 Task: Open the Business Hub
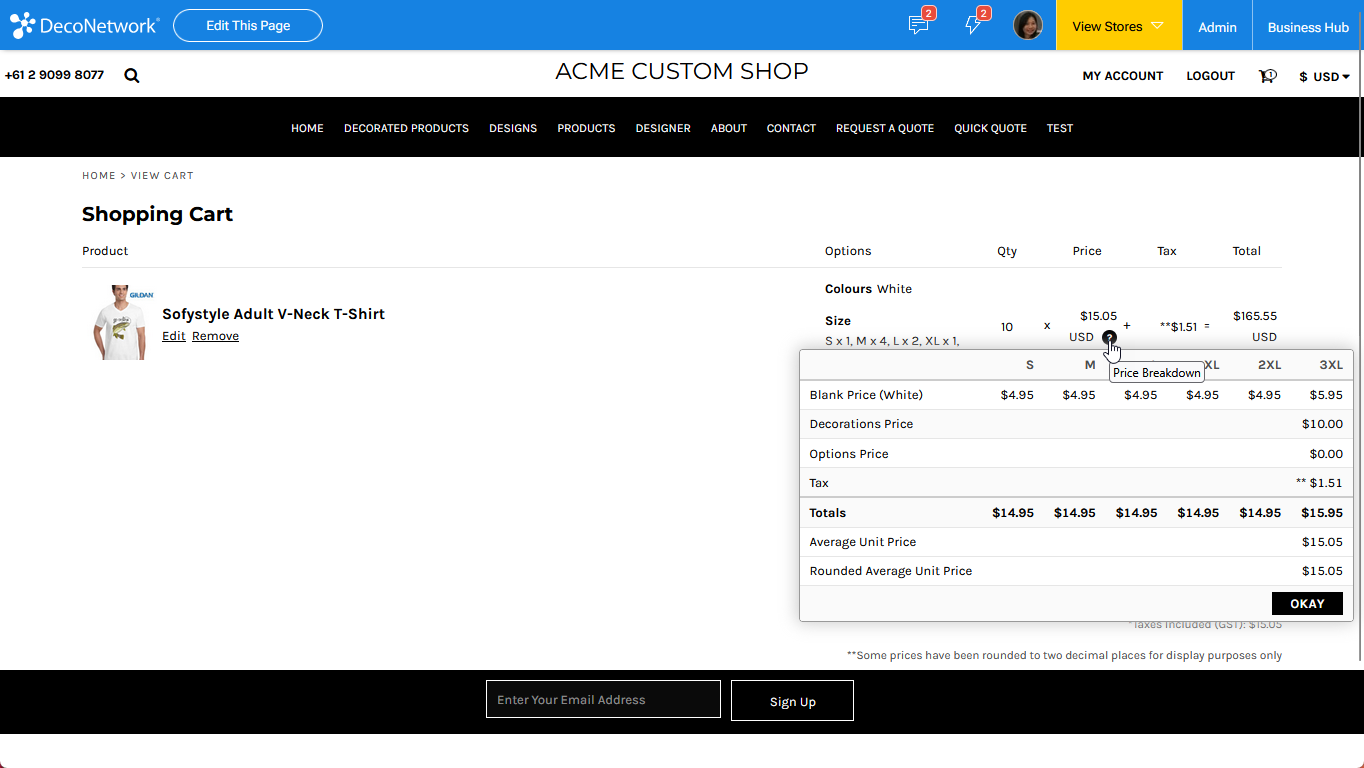1308,26
